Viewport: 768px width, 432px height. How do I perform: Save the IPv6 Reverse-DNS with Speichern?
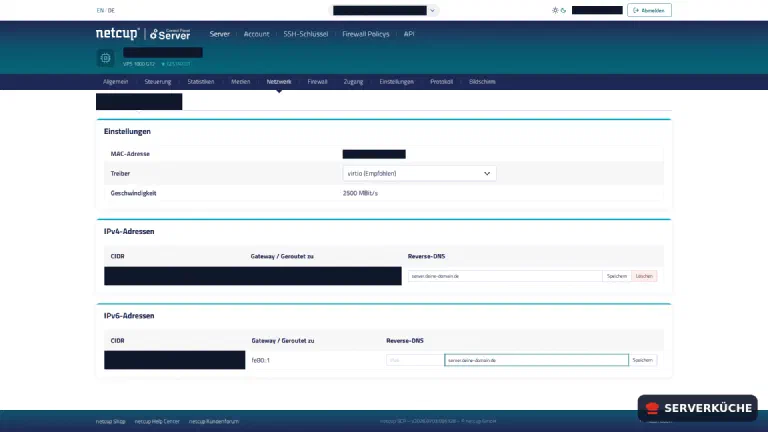(642, 360)
